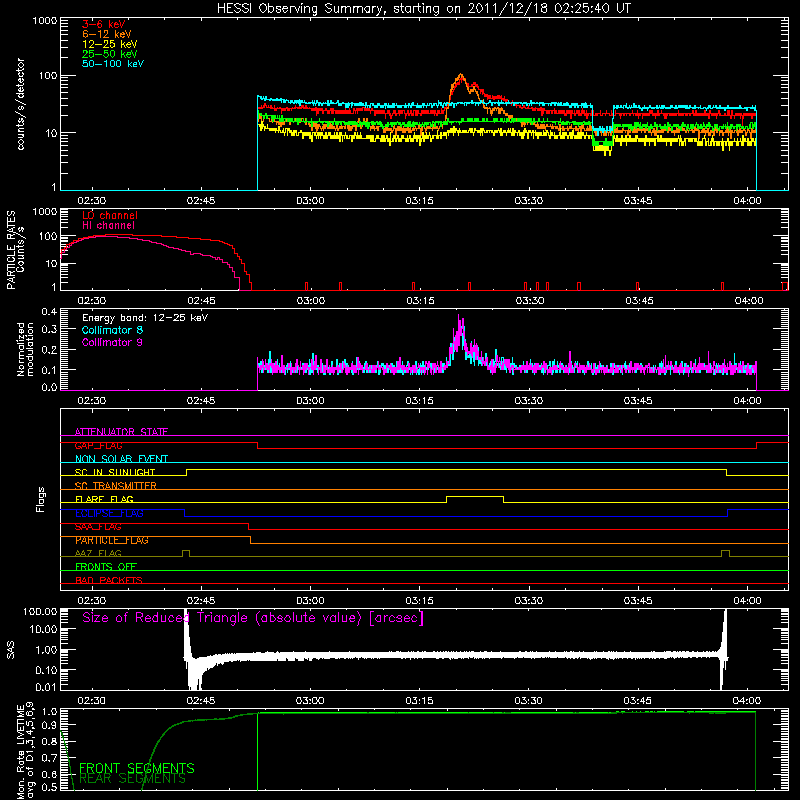Click the FRONT SEGMENTS legend label
This screenshot has height=800, width=800.
[x=137, y=768]
